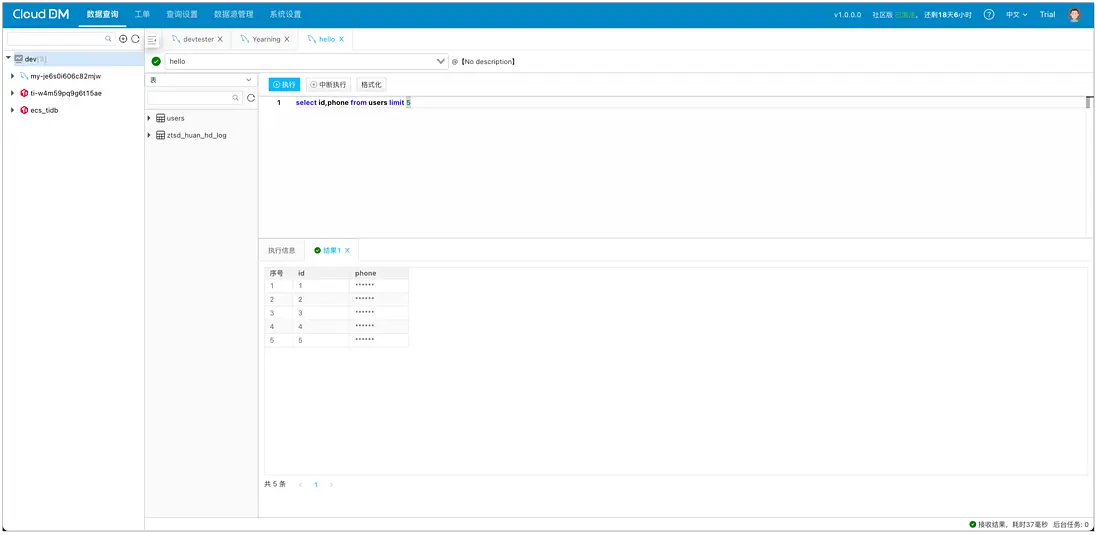1098x535 pixels.
Task: Click the TiDB icon of ecs_tidb
Action: 25,110
